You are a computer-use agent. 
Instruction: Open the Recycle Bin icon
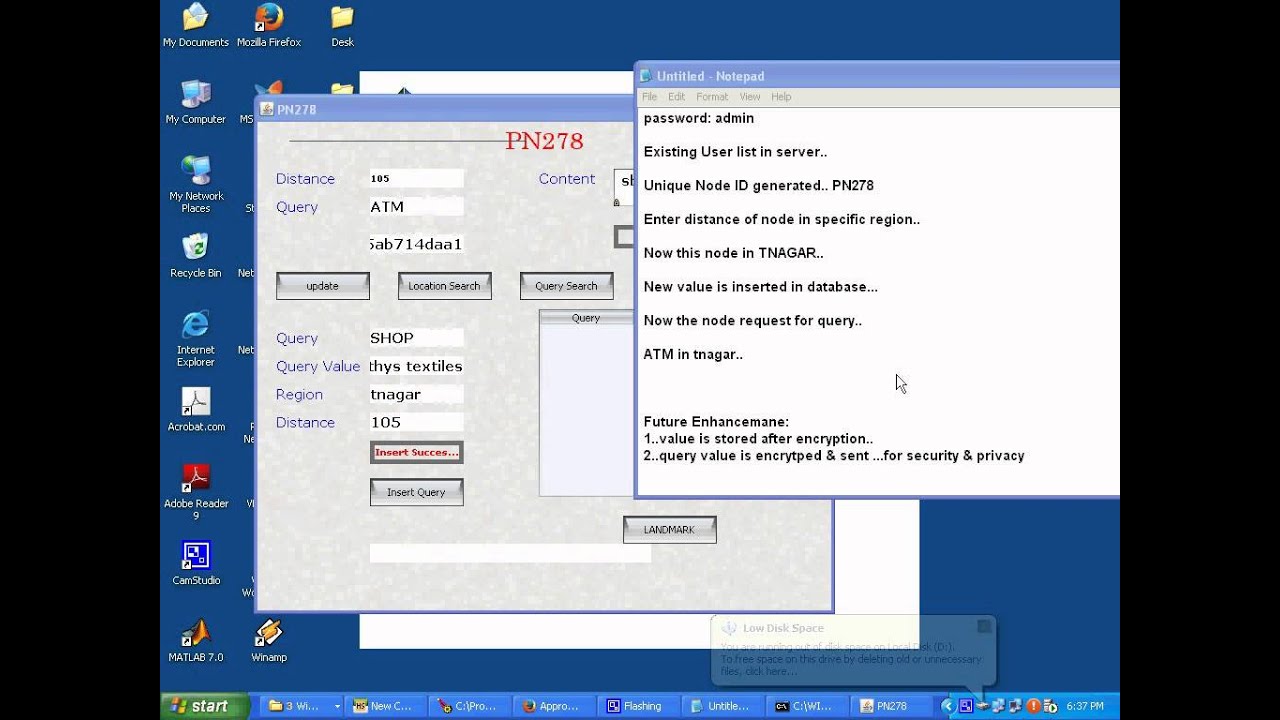coord(196,256)
